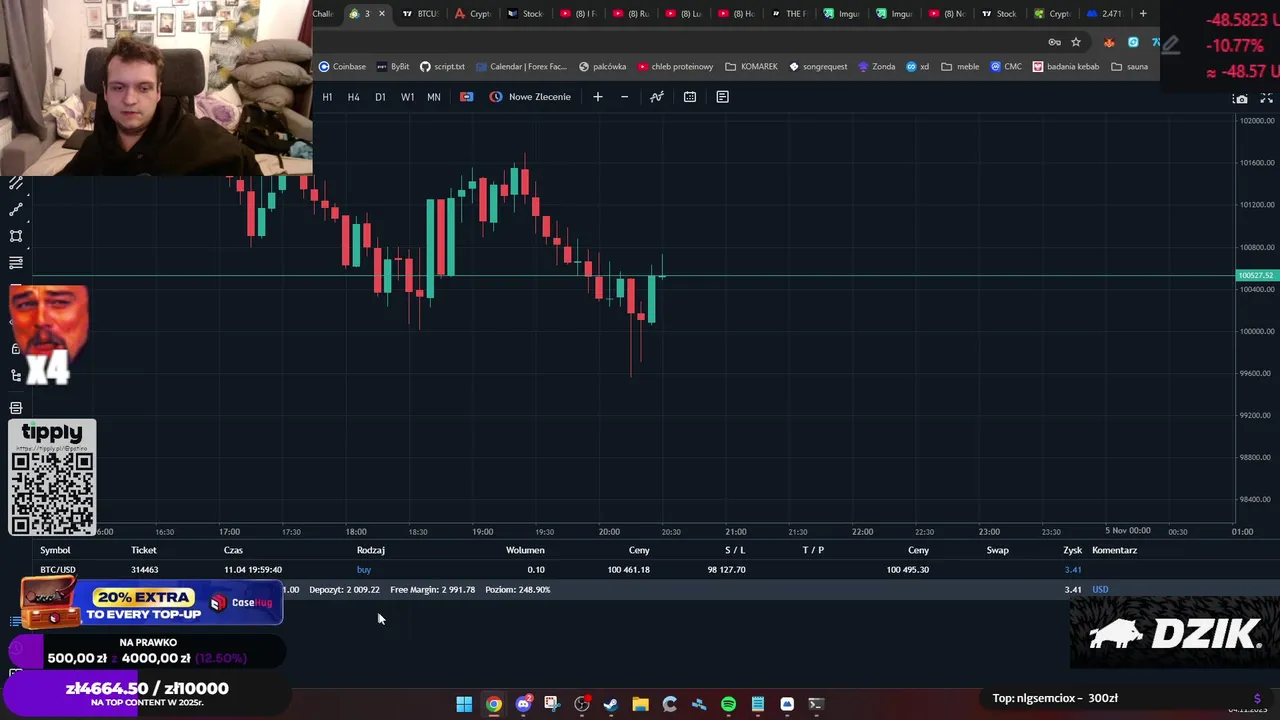Click the current price 100 495.30
This screenshot has width=1280, height=720.
(x=907, y=570)
